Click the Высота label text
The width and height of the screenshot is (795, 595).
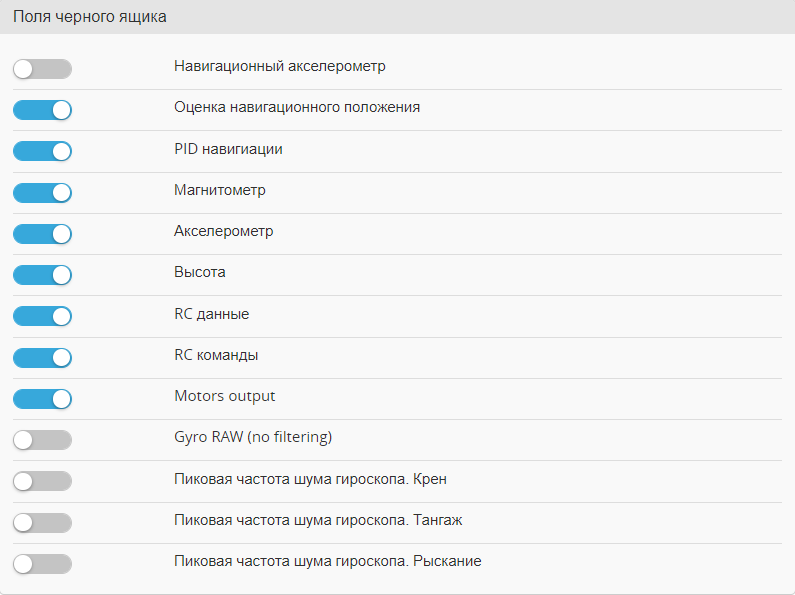[199, 272]
